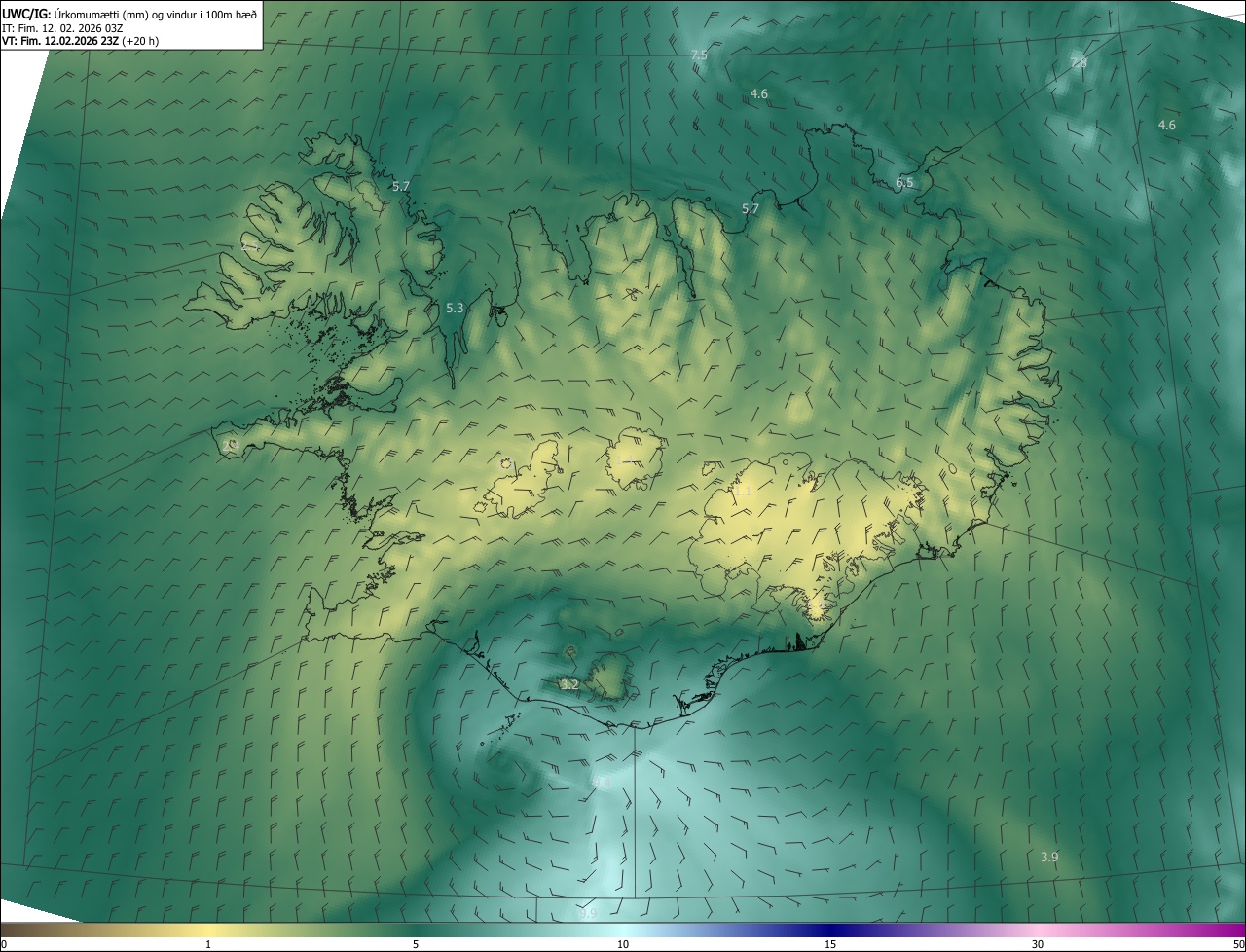Click the 6.5 value label on the map

[x=904, y=182]
